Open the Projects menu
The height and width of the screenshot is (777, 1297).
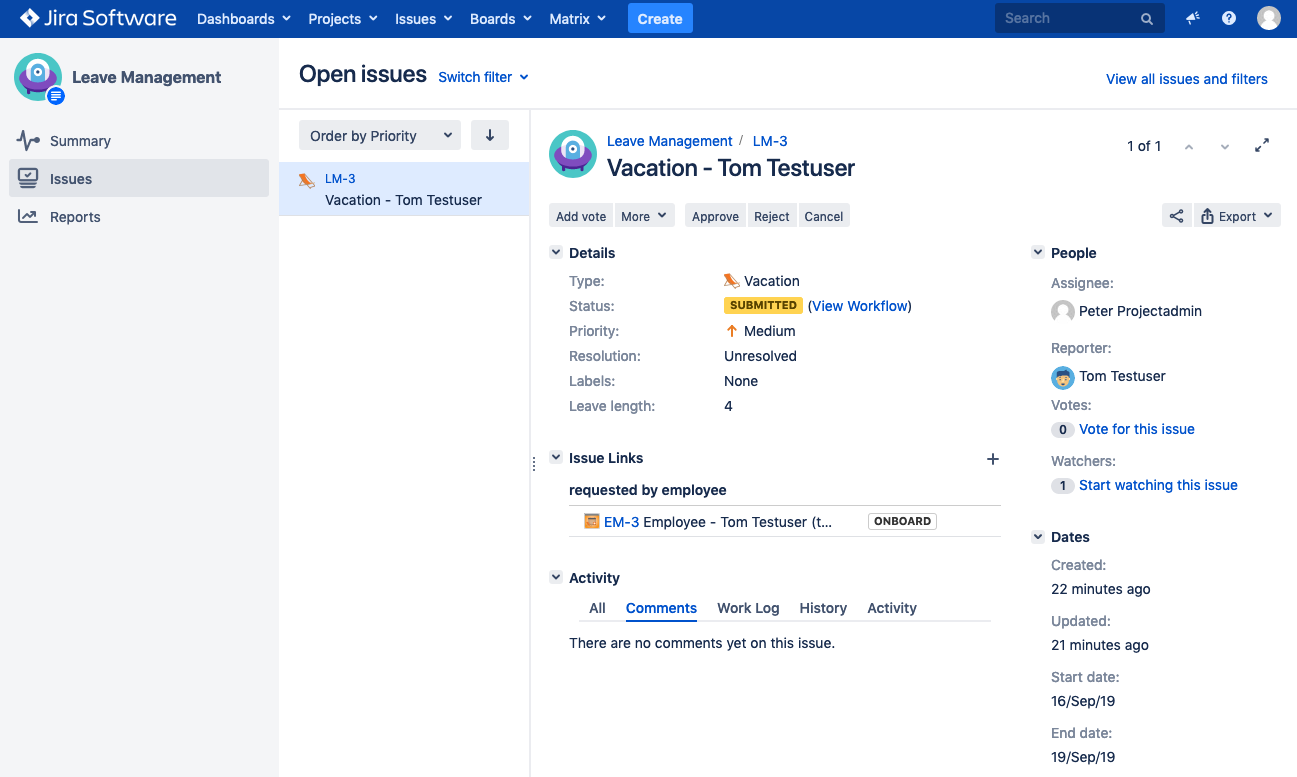(343, 19)
